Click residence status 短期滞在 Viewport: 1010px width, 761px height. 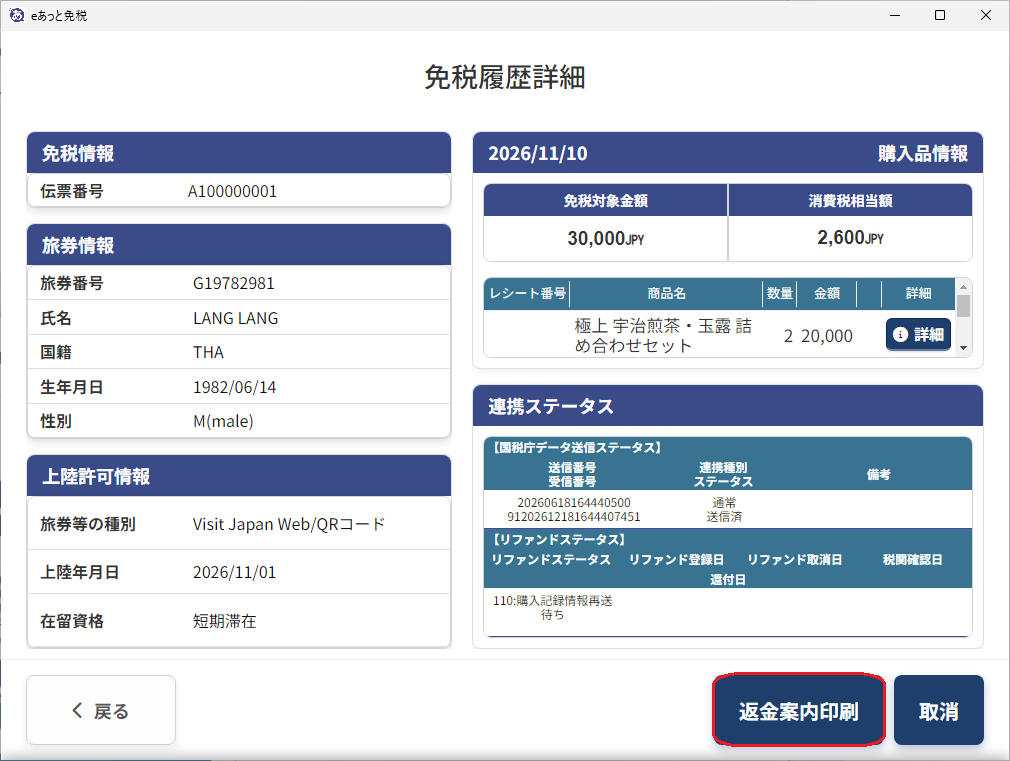[x=225, y=621]
